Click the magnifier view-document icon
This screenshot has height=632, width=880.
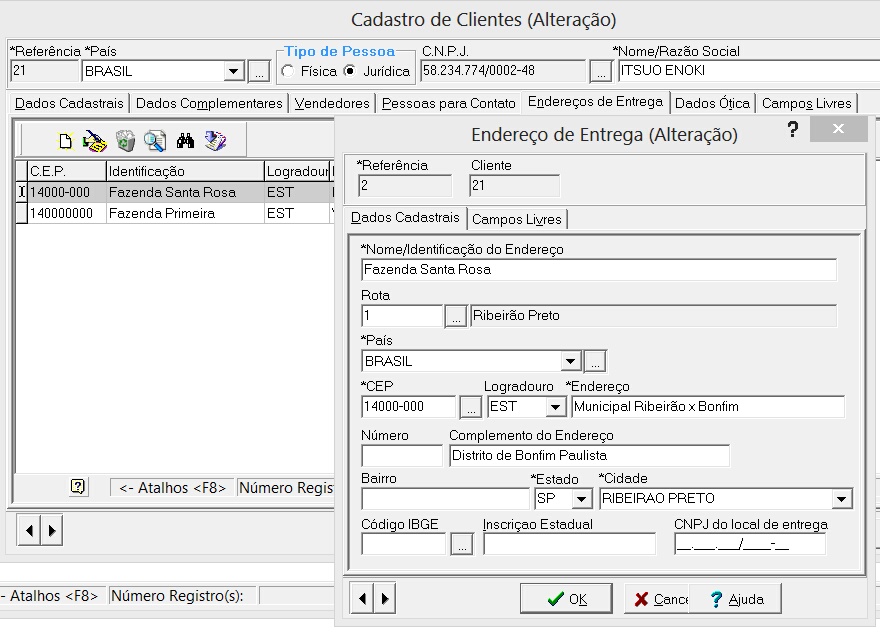(154, 141)
